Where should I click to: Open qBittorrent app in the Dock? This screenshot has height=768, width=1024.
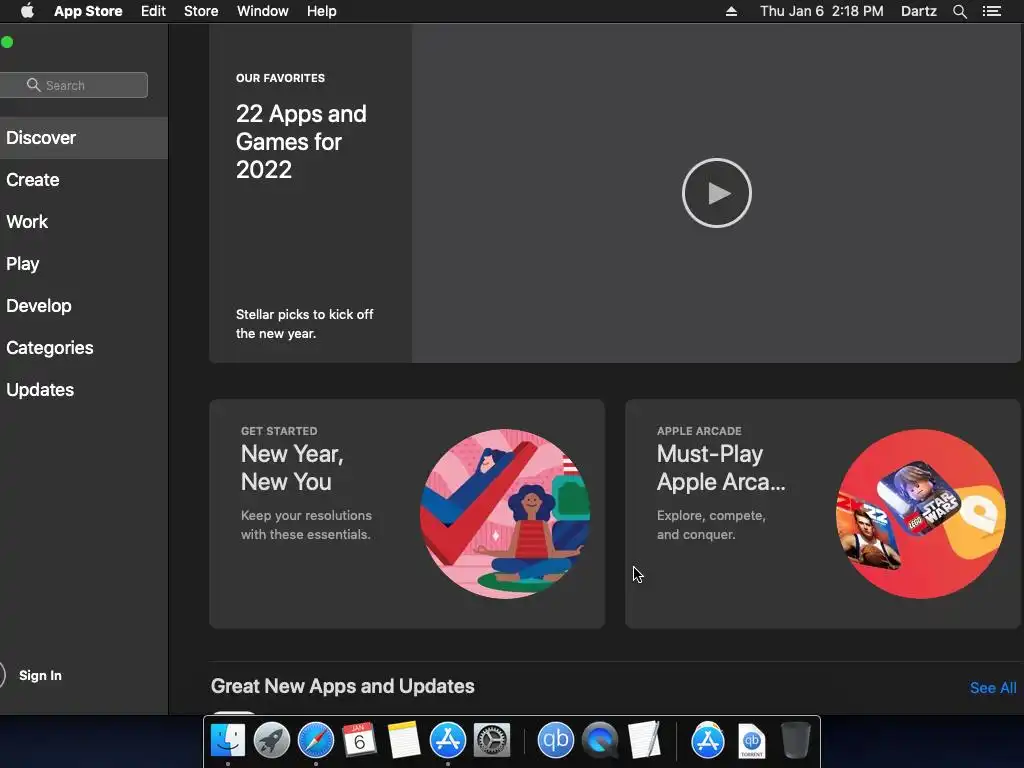coord(555,740)
